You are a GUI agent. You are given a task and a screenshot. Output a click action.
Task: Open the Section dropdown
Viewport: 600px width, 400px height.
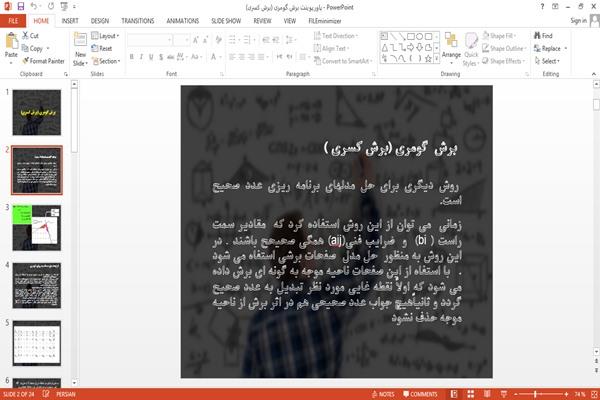point(106,61)
